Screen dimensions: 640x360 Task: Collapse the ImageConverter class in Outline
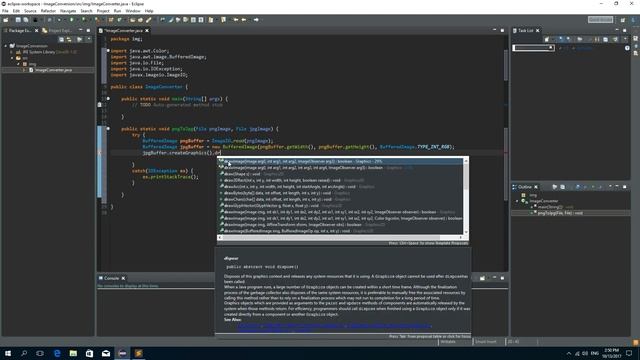pos(517,201)
